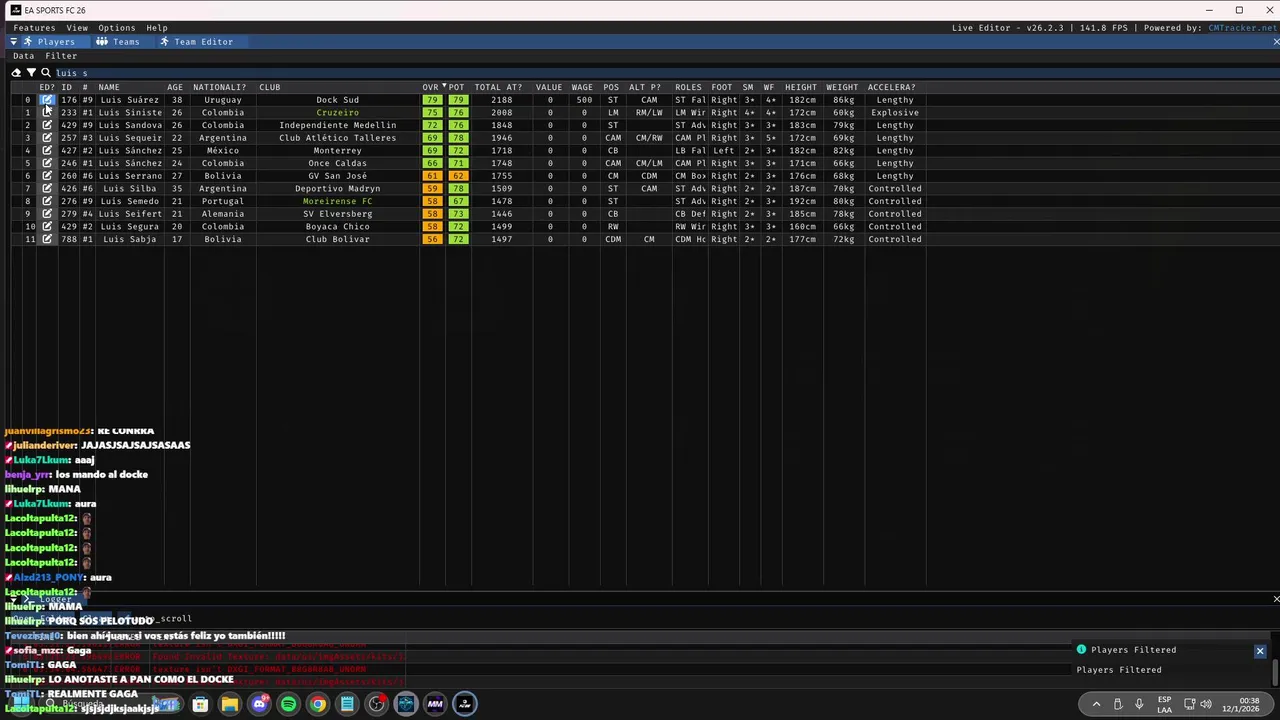
Task: Open Microsoft Store from the taskbar
Action: (200, 704)
